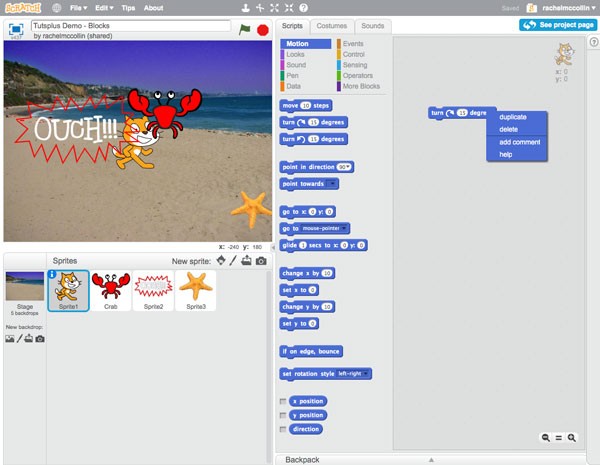Click the globe language icon
Screen dimensions: 600x465
coord(57,8)
